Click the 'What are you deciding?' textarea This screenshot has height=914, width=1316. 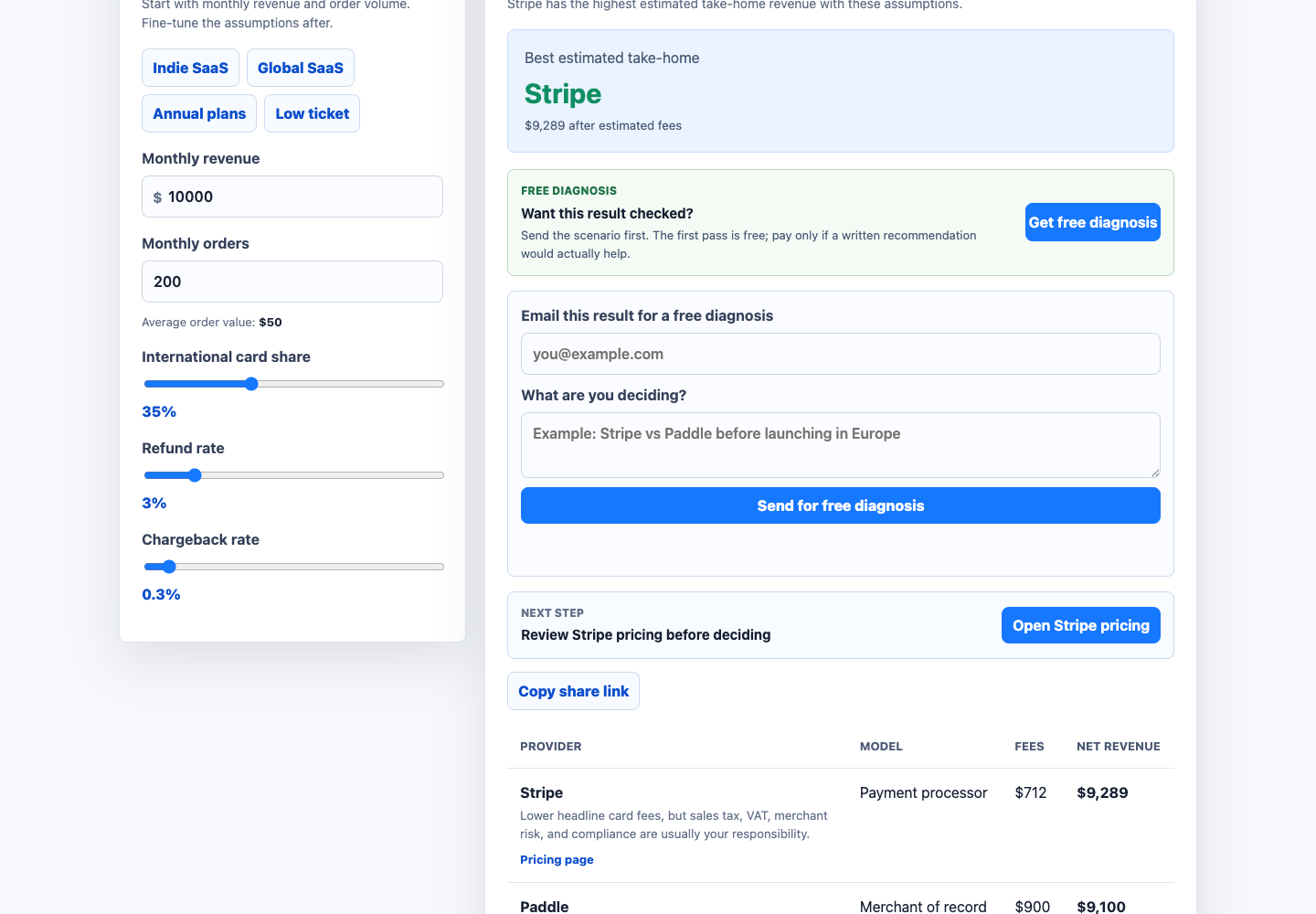click(x=841, y=445)
